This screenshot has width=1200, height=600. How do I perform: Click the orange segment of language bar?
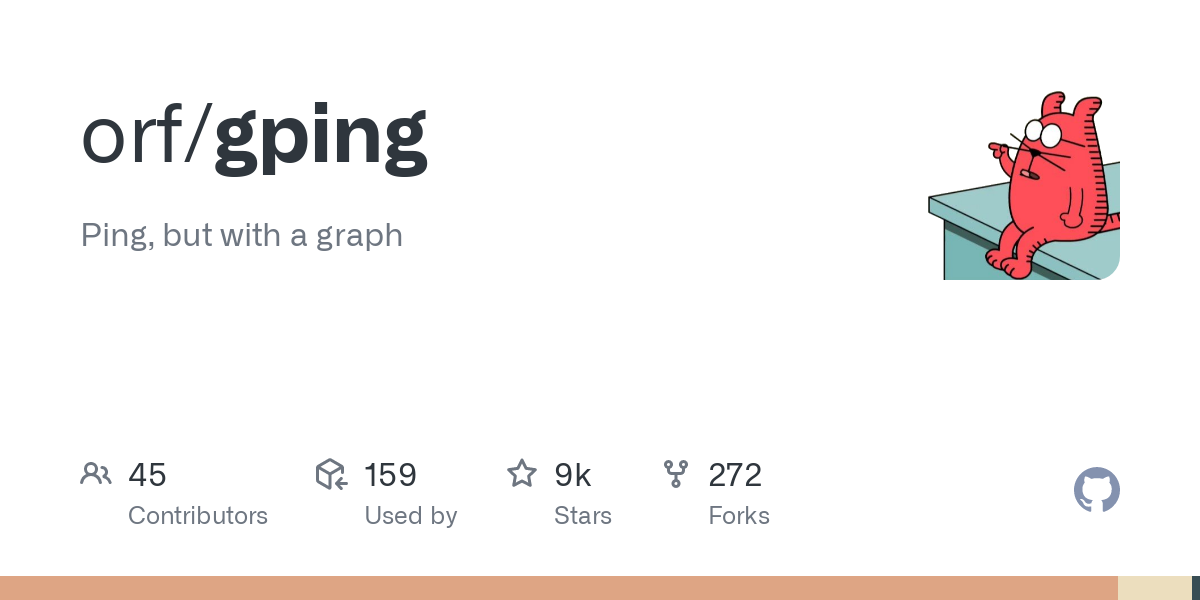click(x=559, y=588)
